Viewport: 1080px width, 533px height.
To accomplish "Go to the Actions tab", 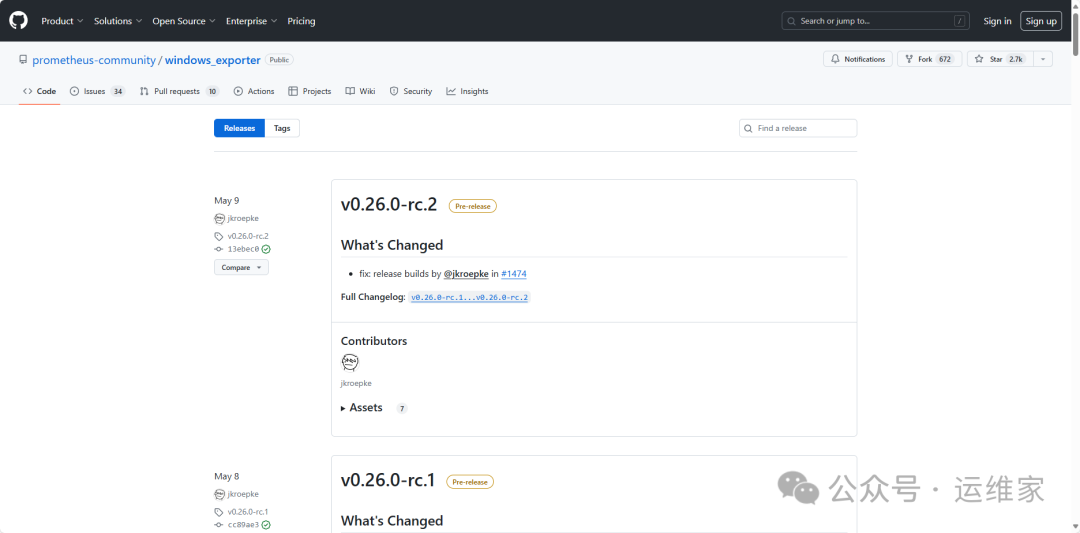I will [x=254, y=91].
